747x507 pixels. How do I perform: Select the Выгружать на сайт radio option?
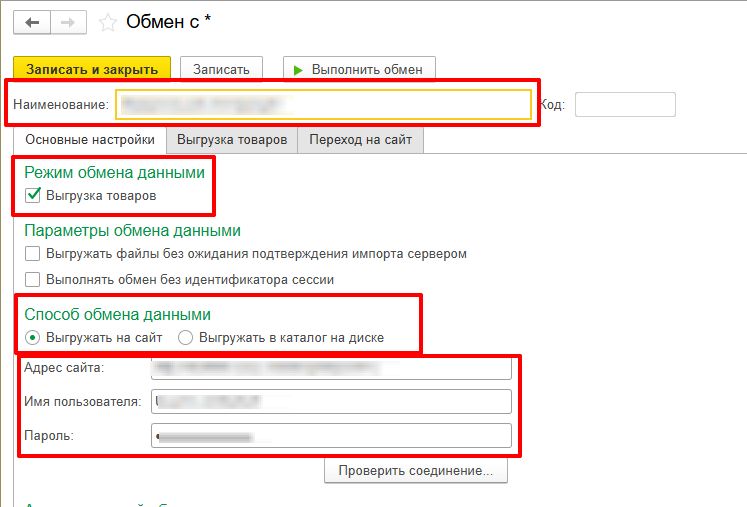point(33,338)
